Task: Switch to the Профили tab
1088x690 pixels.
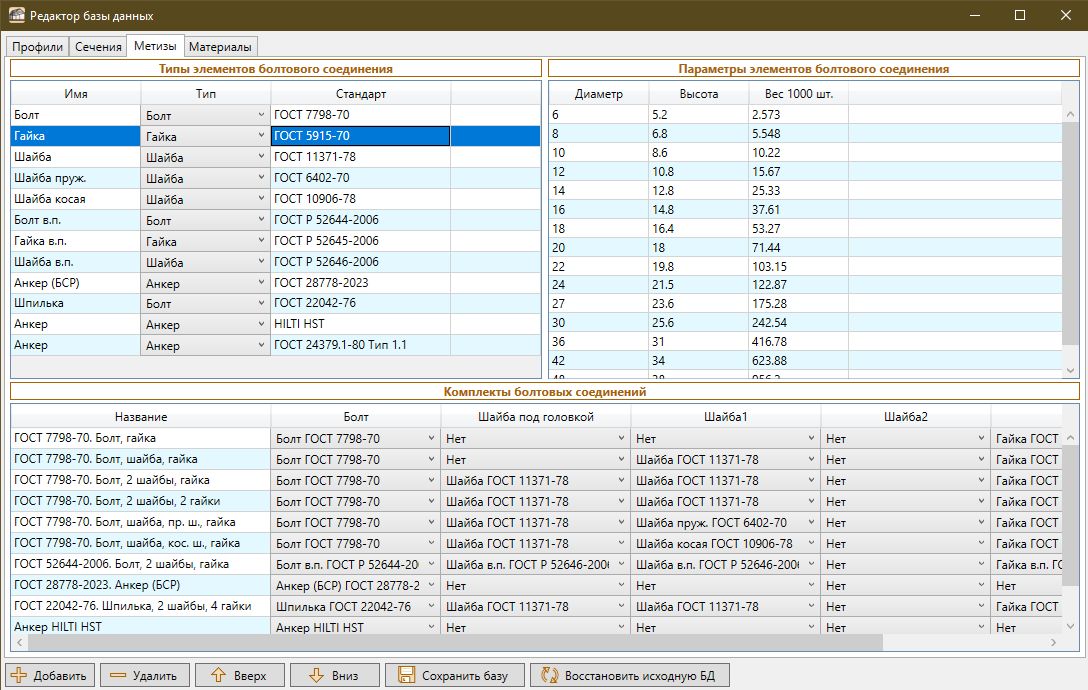Action: point(38,47)
